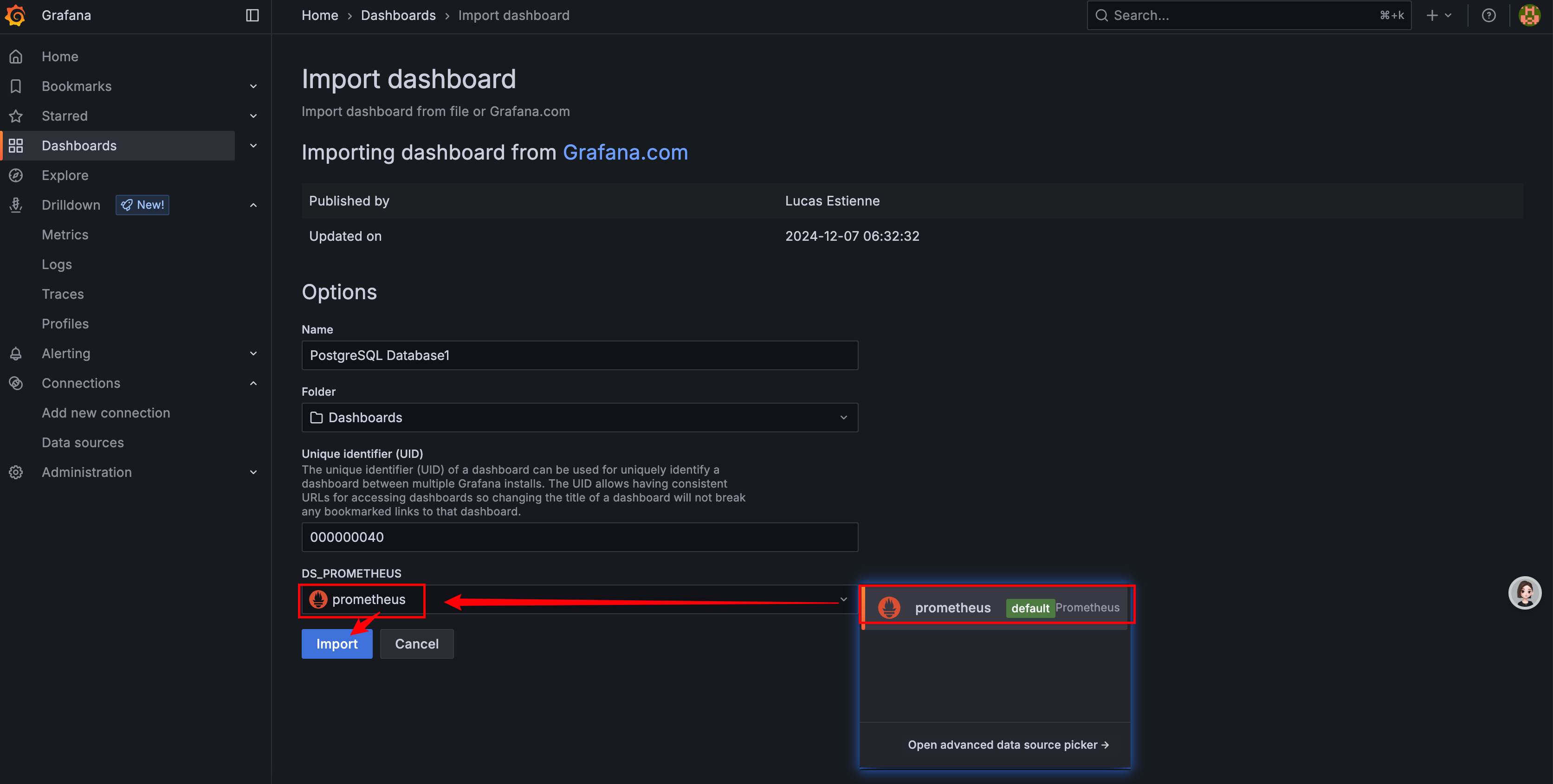Viewport: 1553px width, 784px height.
Task: Click the Grafana logo icon
Action: (16, 16)
